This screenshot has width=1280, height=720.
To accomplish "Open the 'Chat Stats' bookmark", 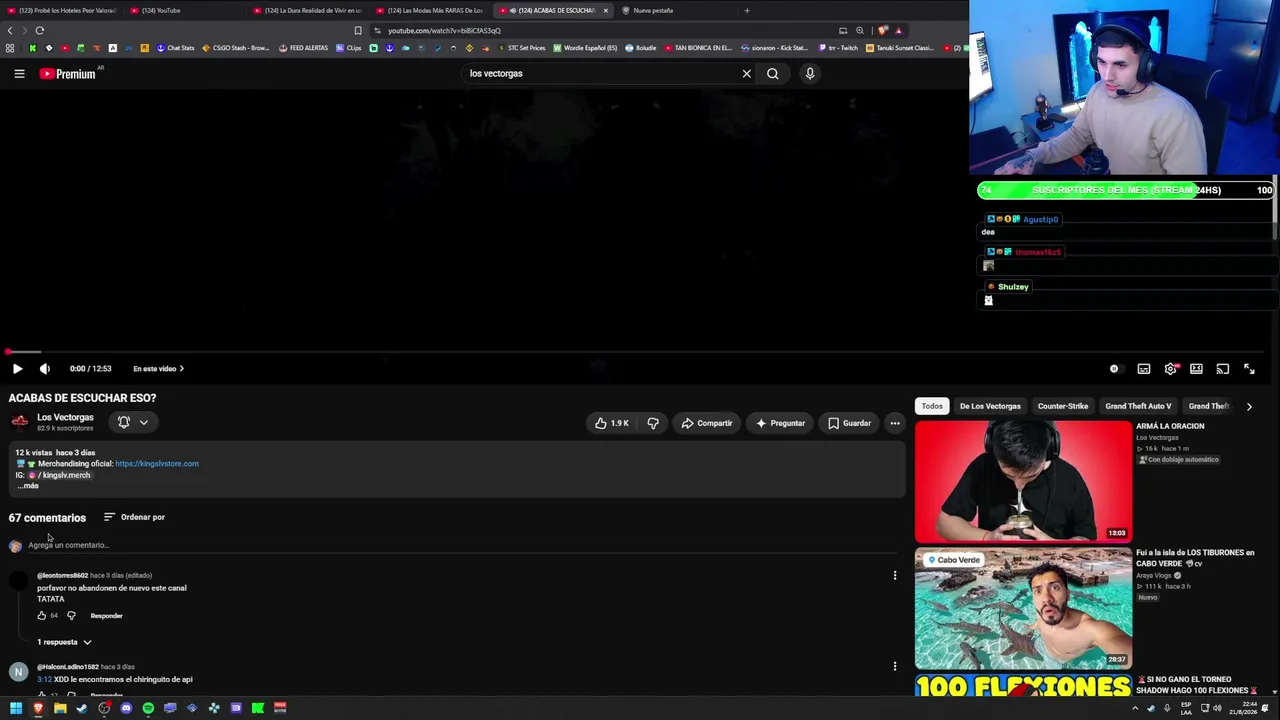I will tap(175, 48).
